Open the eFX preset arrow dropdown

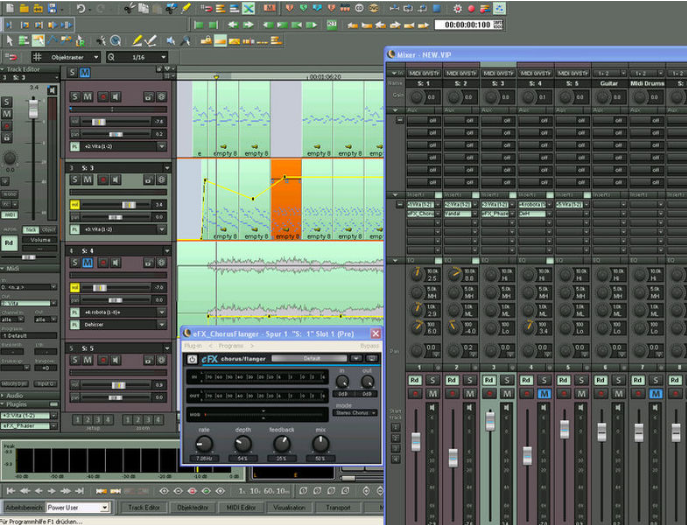(356, 358)
